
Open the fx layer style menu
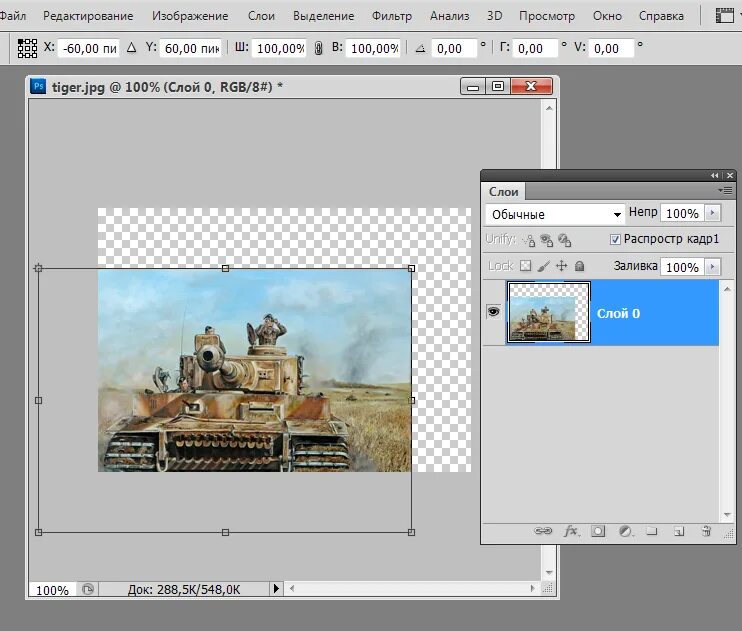(571, 531)
